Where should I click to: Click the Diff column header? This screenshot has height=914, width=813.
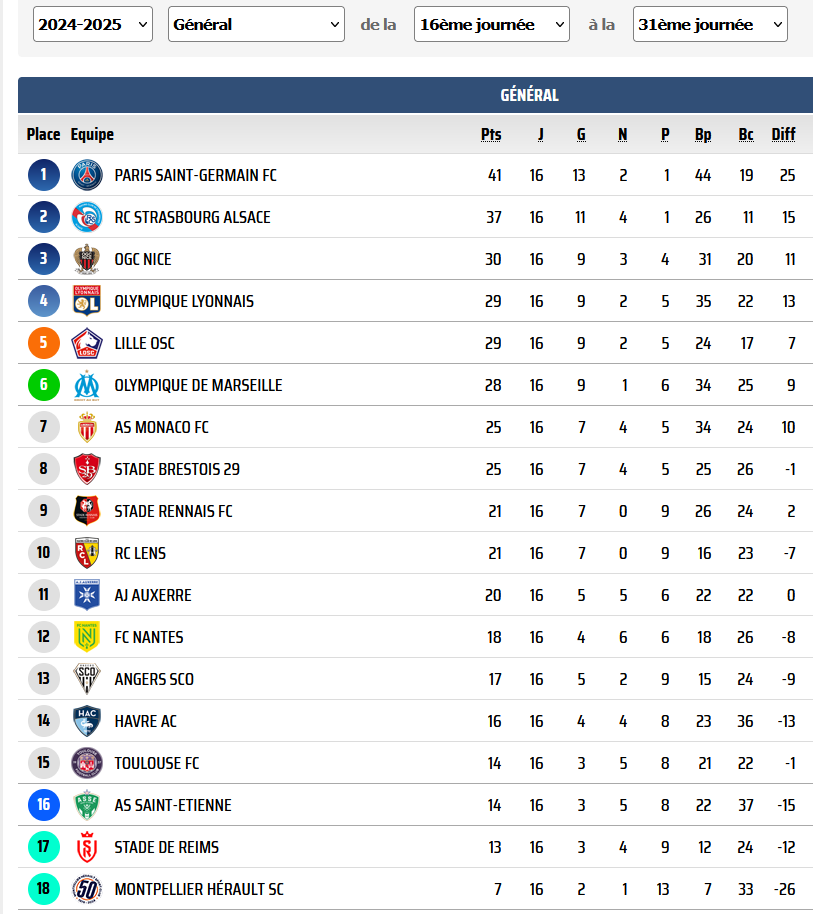(783, 135)
